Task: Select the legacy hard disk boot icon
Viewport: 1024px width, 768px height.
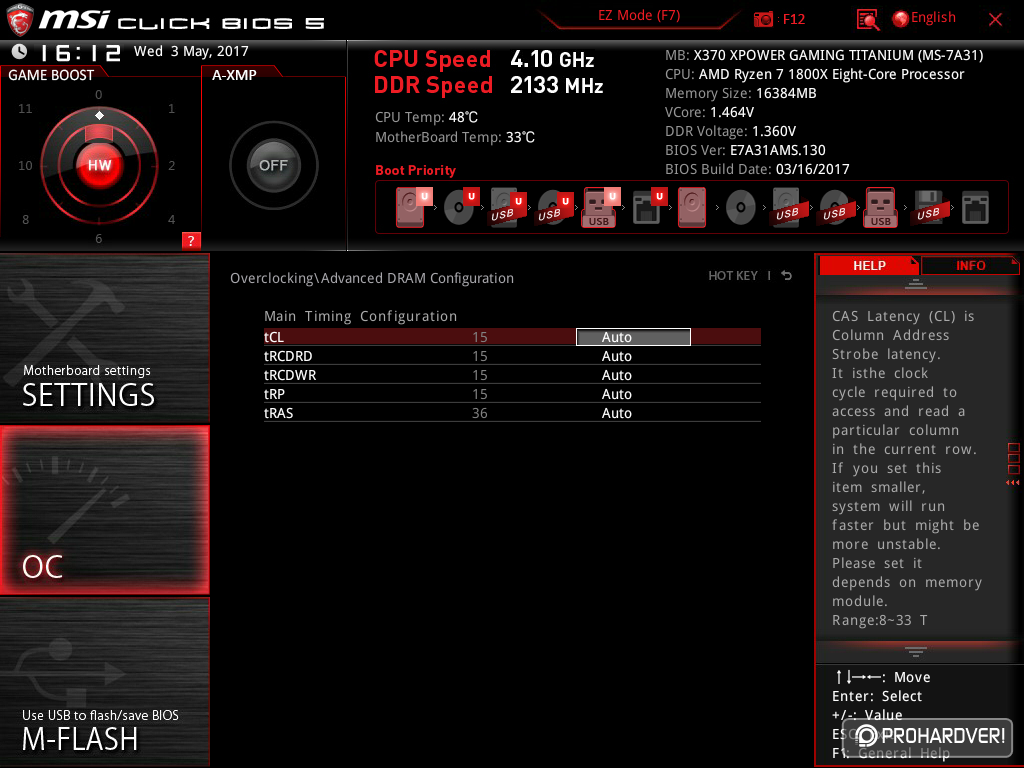Action: coord(692,207)
